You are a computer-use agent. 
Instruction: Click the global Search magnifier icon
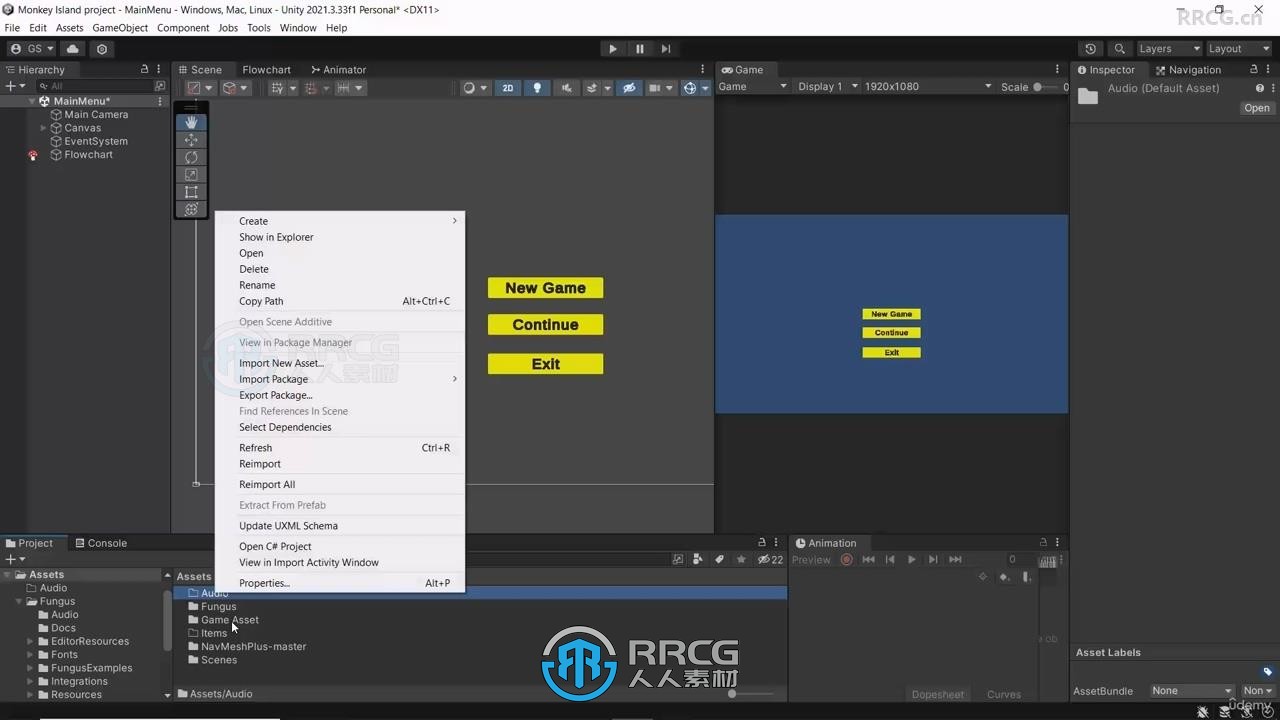point(1120,48)
